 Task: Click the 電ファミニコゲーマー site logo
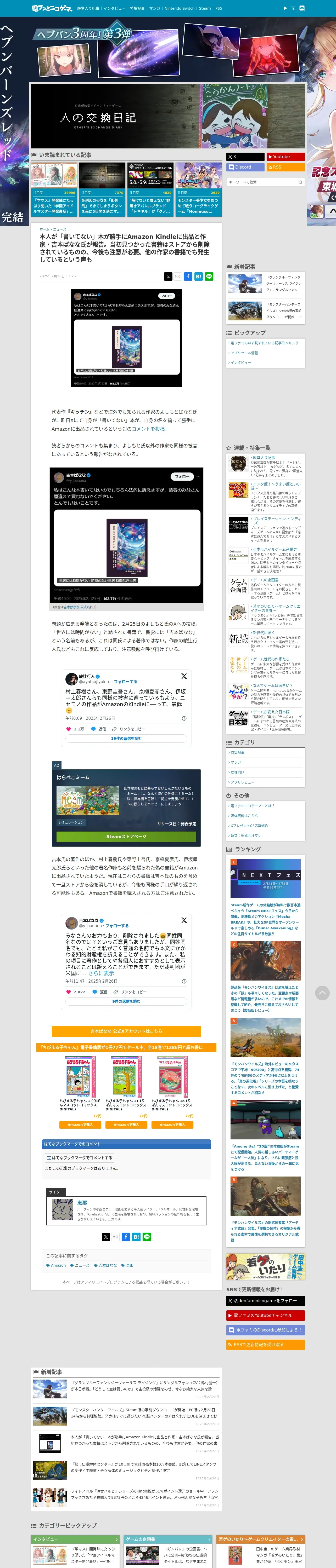point(52,9)
